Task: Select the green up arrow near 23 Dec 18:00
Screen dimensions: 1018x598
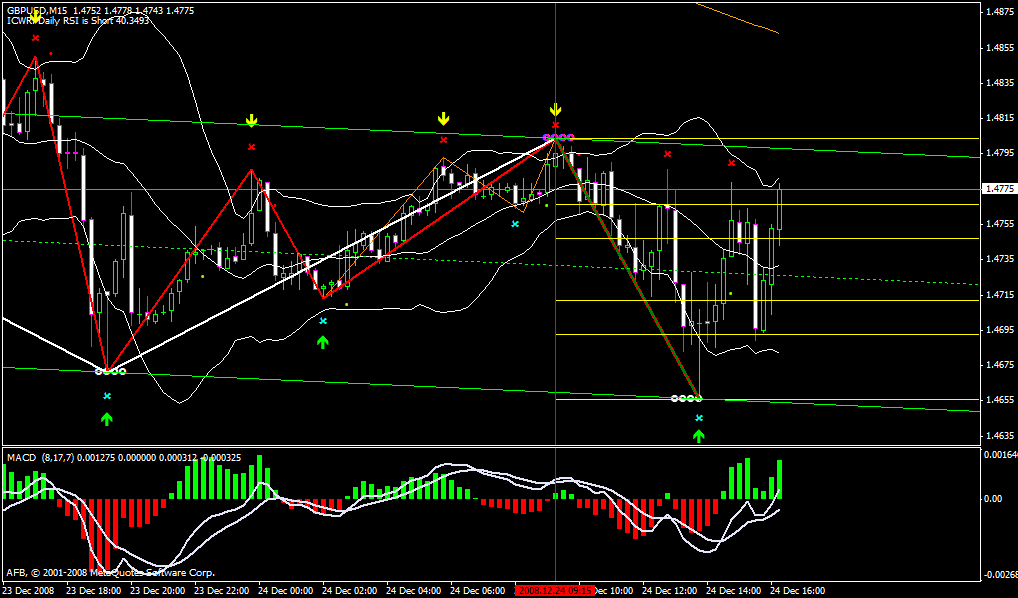Action: 107,419
